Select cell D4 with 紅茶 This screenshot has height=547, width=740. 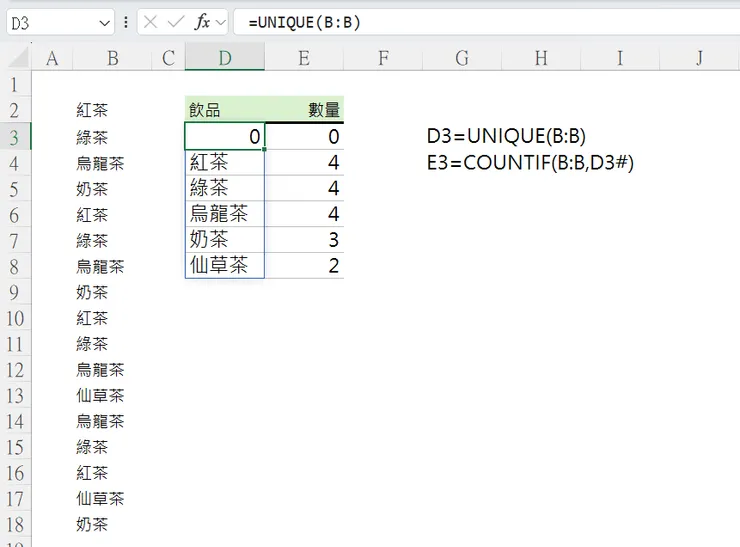click(225, 163)
